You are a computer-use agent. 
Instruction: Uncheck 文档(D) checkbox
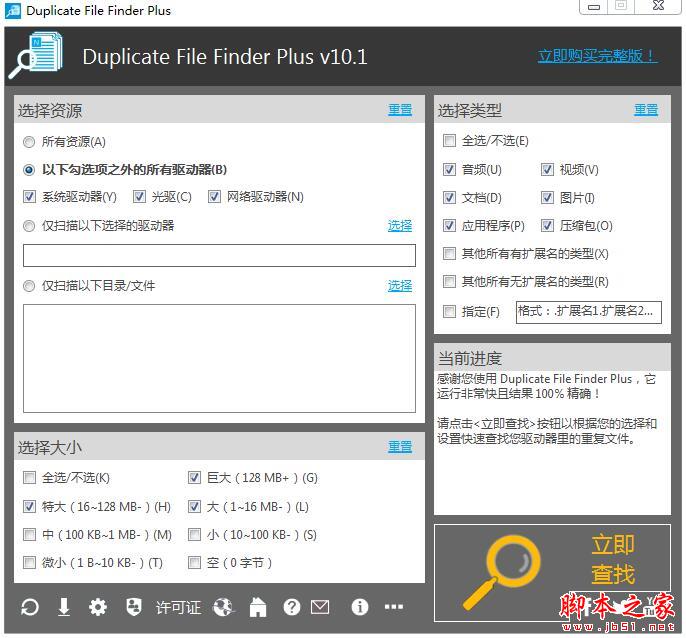pos(449,198)
